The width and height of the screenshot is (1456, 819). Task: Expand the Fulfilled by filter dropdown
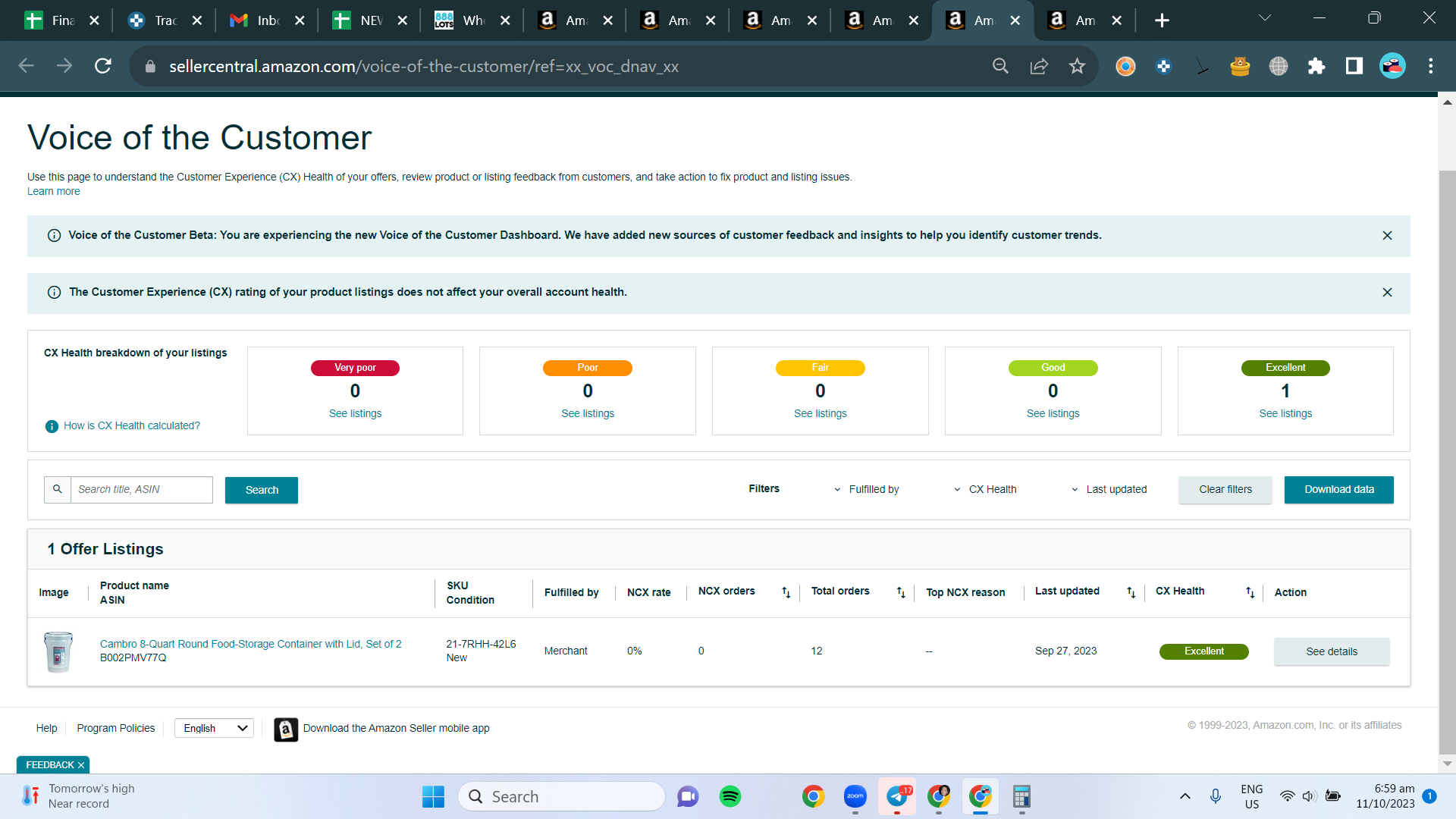pyautogui.click(x=867, y=489)
